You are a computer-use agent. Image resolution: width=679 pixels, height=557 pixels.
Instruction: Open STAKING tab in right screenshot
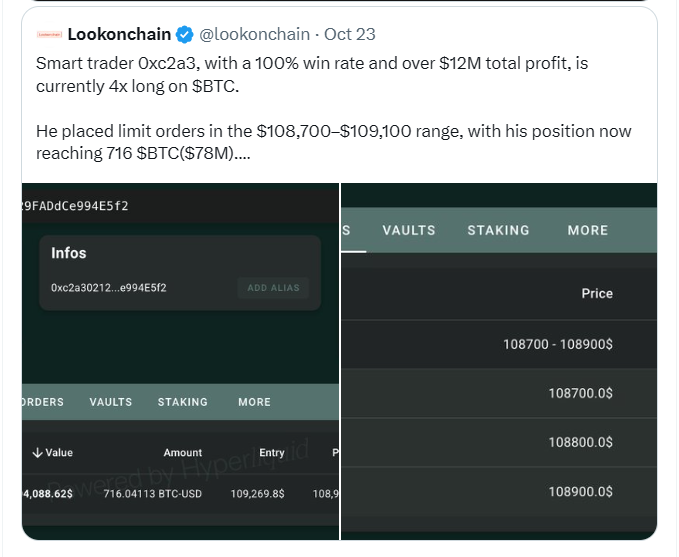[498, 230]
